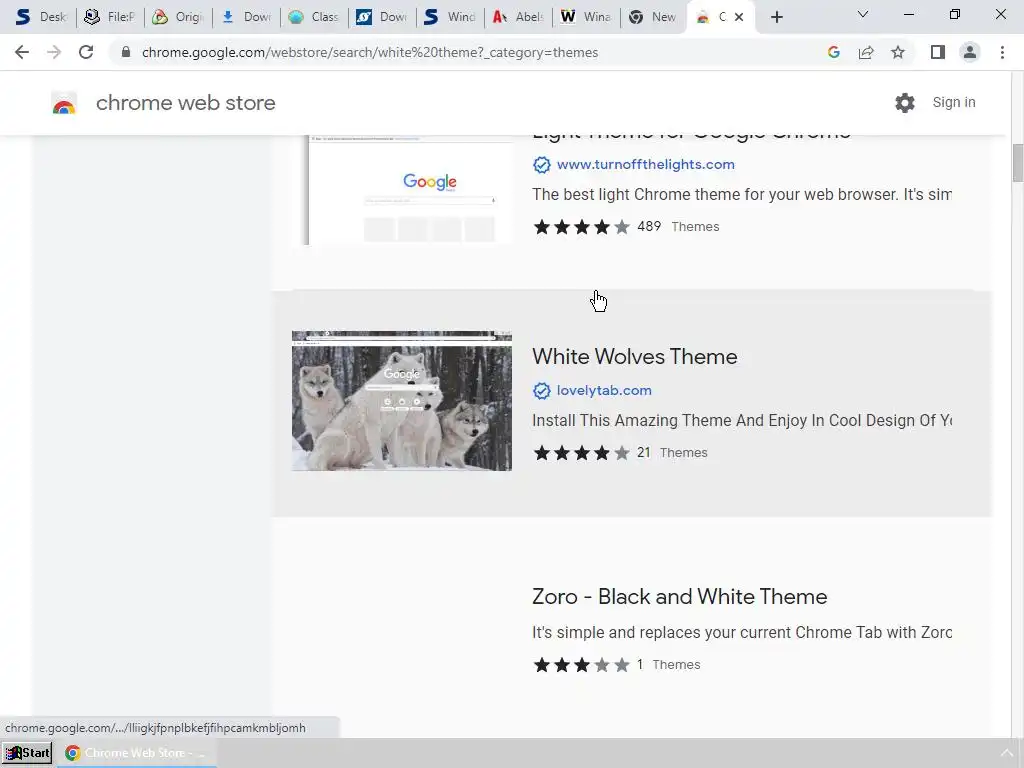Open White Wolves Theme title
Viewport: 1024px width, 768px height.
[634, 357]
